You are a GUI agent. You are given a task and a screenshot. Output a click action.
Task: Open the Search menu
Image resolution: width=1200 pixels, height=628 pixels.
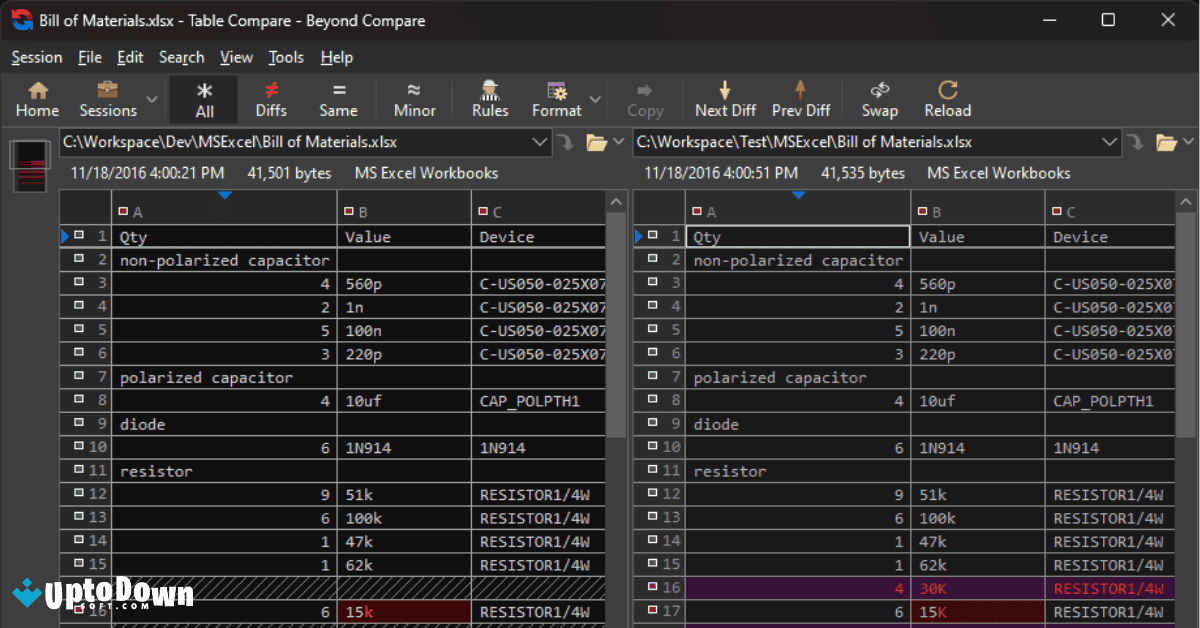pos(181,57)
